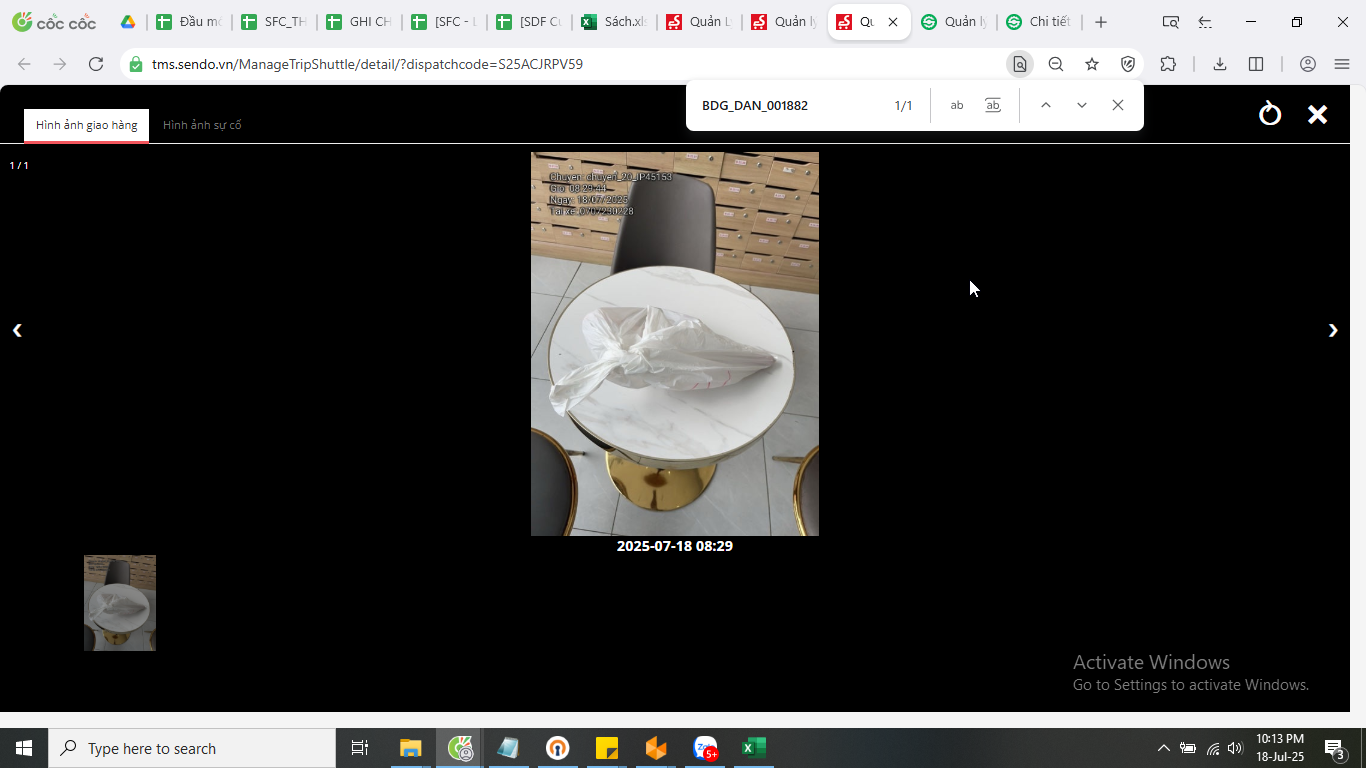Open the zoom-out magnifier in the address bar
Image resolution: width=1366 pixels, height=768 pixels.
(x=1056, y=64)
